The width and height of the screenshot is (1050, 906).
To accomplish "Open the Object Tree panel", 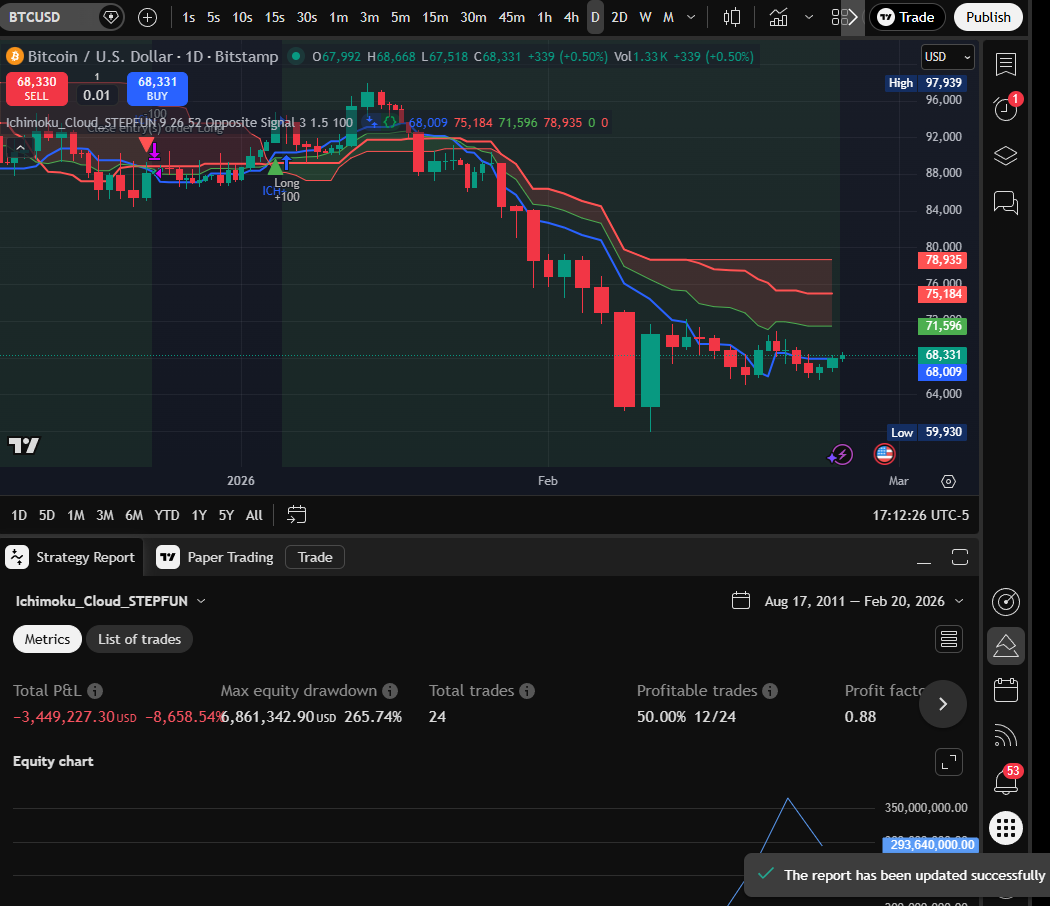I will pyautogui.click(x=1005, y=155).
